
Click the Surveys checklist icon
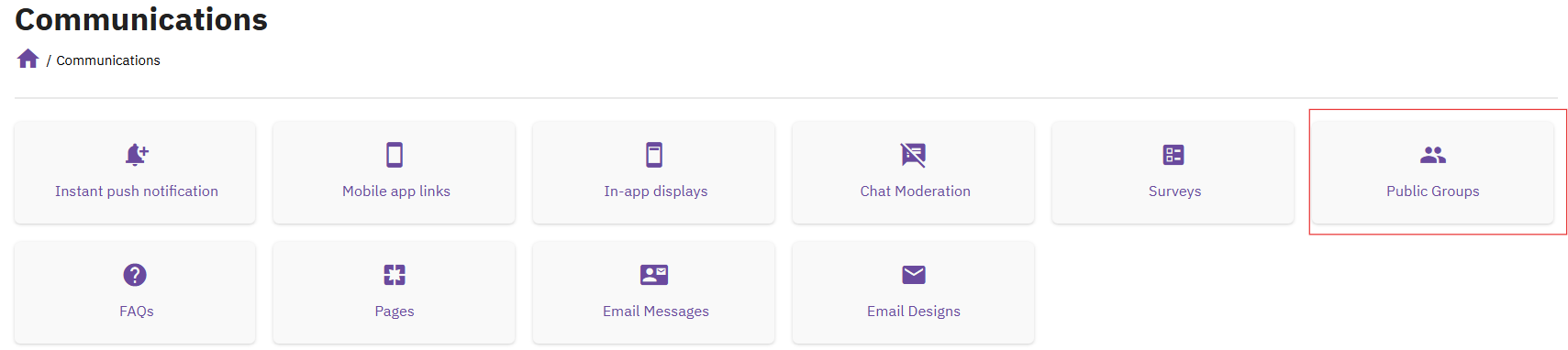(x=1173, y=155)
